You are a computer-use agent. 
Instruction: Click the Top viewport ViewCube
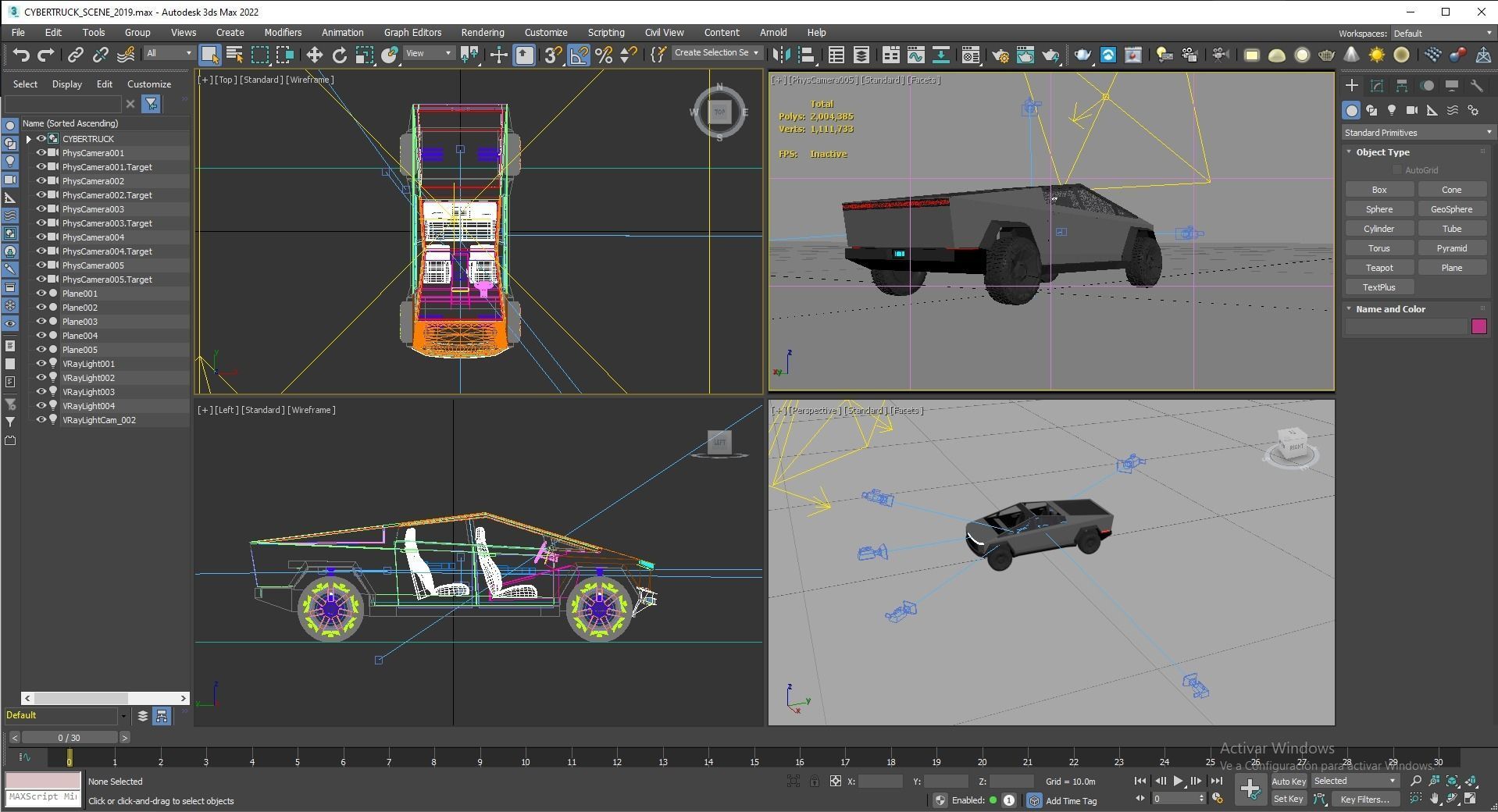point(719,112)
